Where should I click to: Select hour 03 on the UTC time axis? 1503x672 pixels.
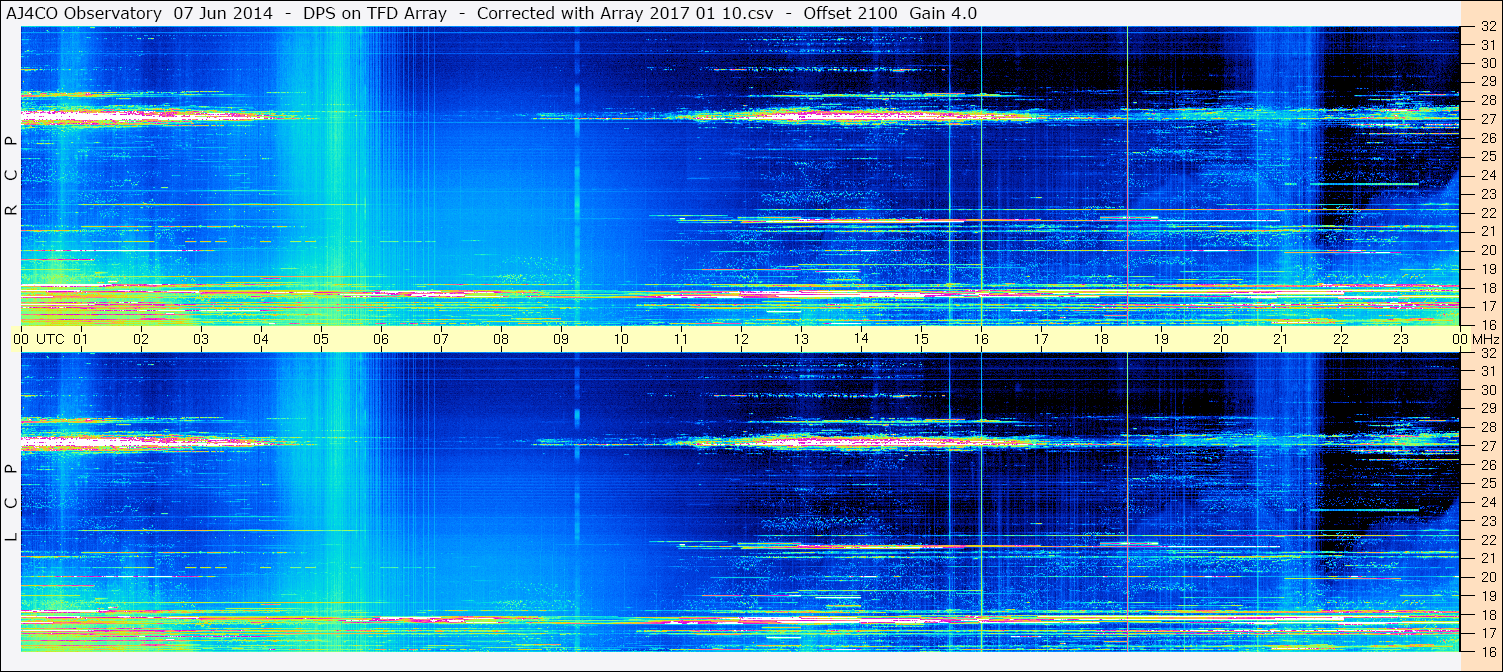pyautogui.click(x=201, y=339)
